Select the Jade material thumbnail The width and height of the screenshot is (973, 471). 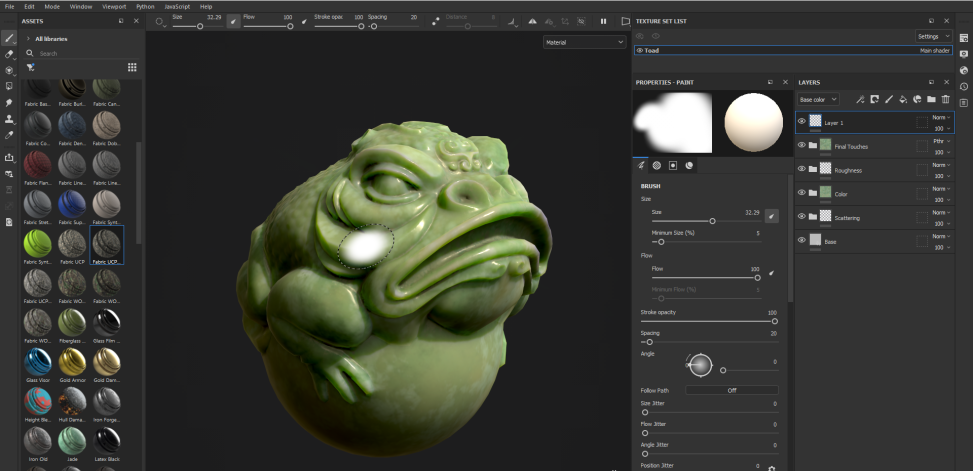tap(72, 441)
